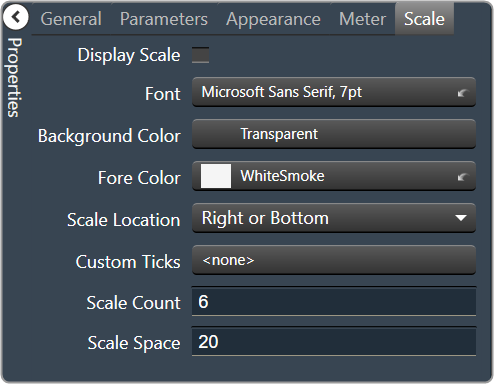Open Background Color picker set to Transparent
Image resolution: width=494 pixels, height=384 pixels.
pos(334,134)
